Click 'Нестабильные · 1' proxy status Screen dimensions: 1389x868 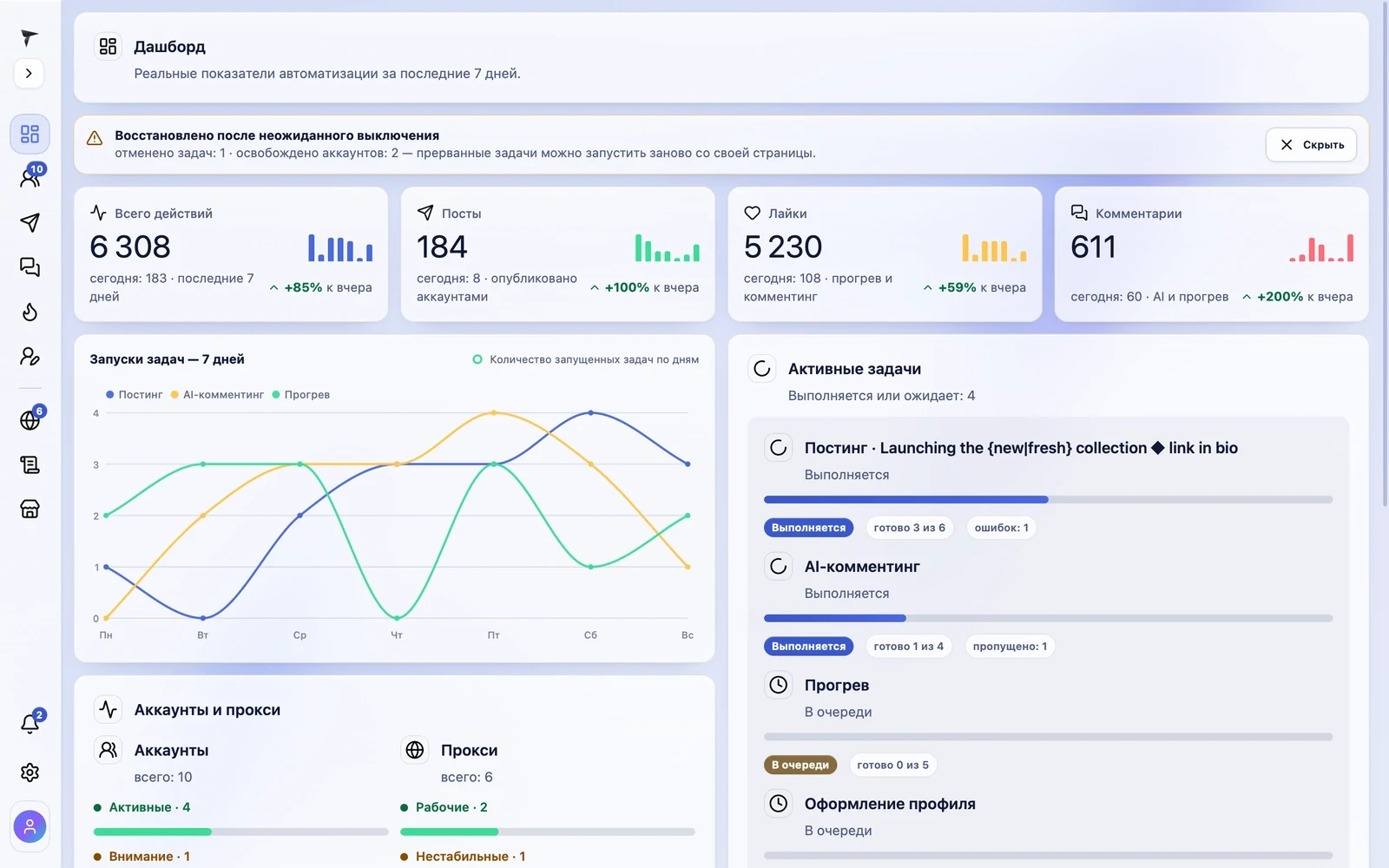click(463, 857)
